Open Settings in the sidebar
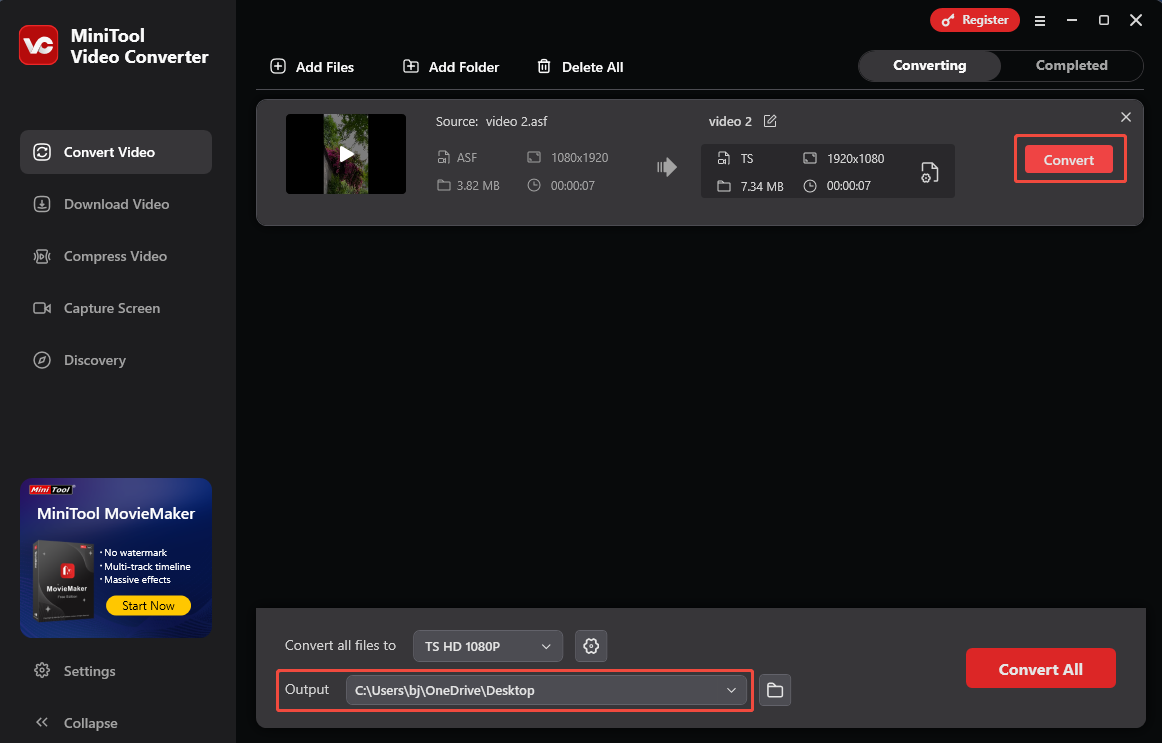The width and height of the screenshot is (1162, 743). (75, 670)
